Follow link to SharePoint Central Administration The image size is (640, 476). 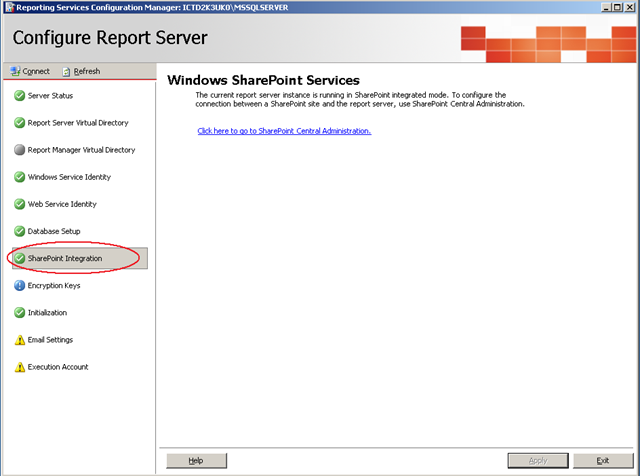pyautogui.click(x=284, y=131)
